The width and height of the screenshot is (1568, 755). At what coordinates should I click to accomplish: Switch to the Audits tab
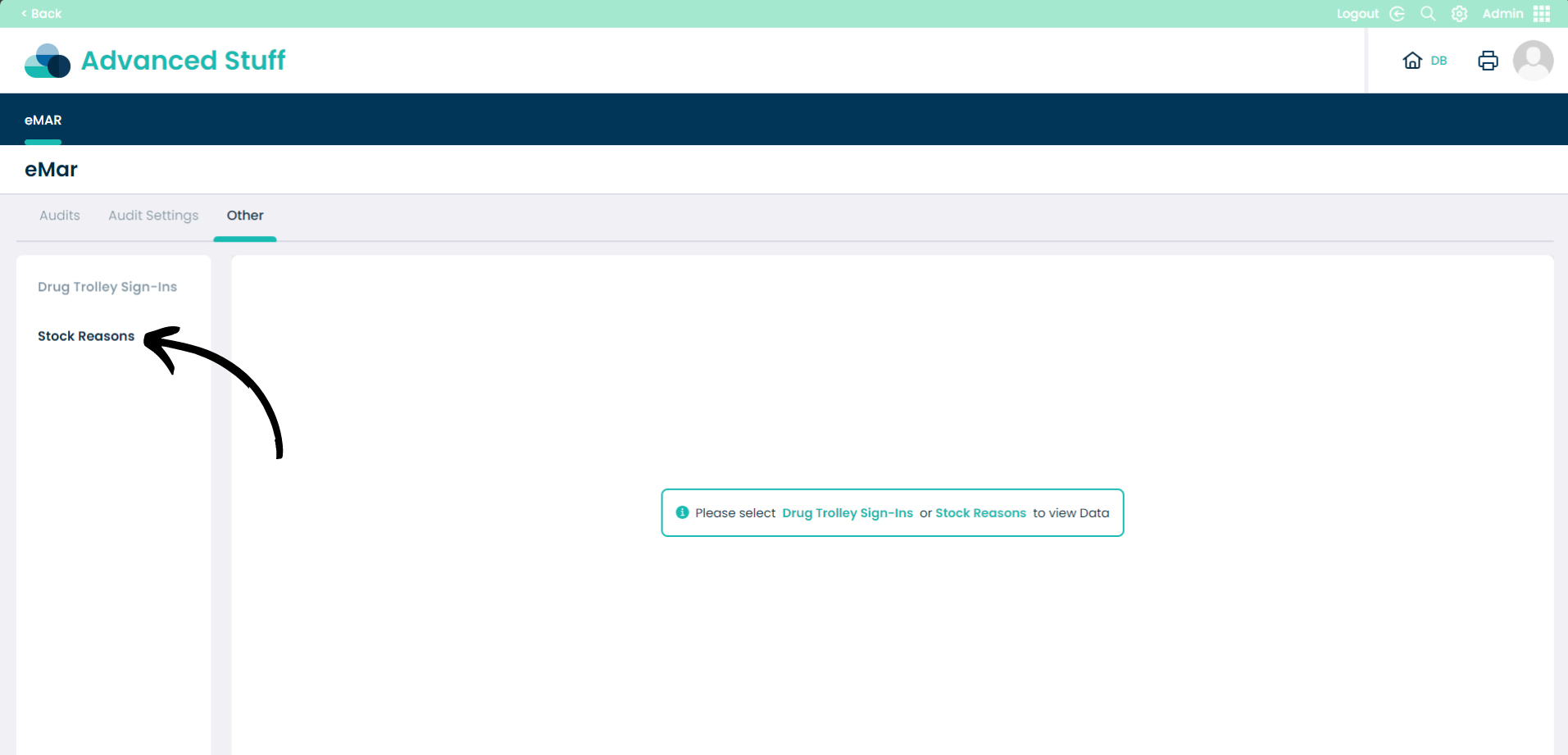click(x=60, y=216)
